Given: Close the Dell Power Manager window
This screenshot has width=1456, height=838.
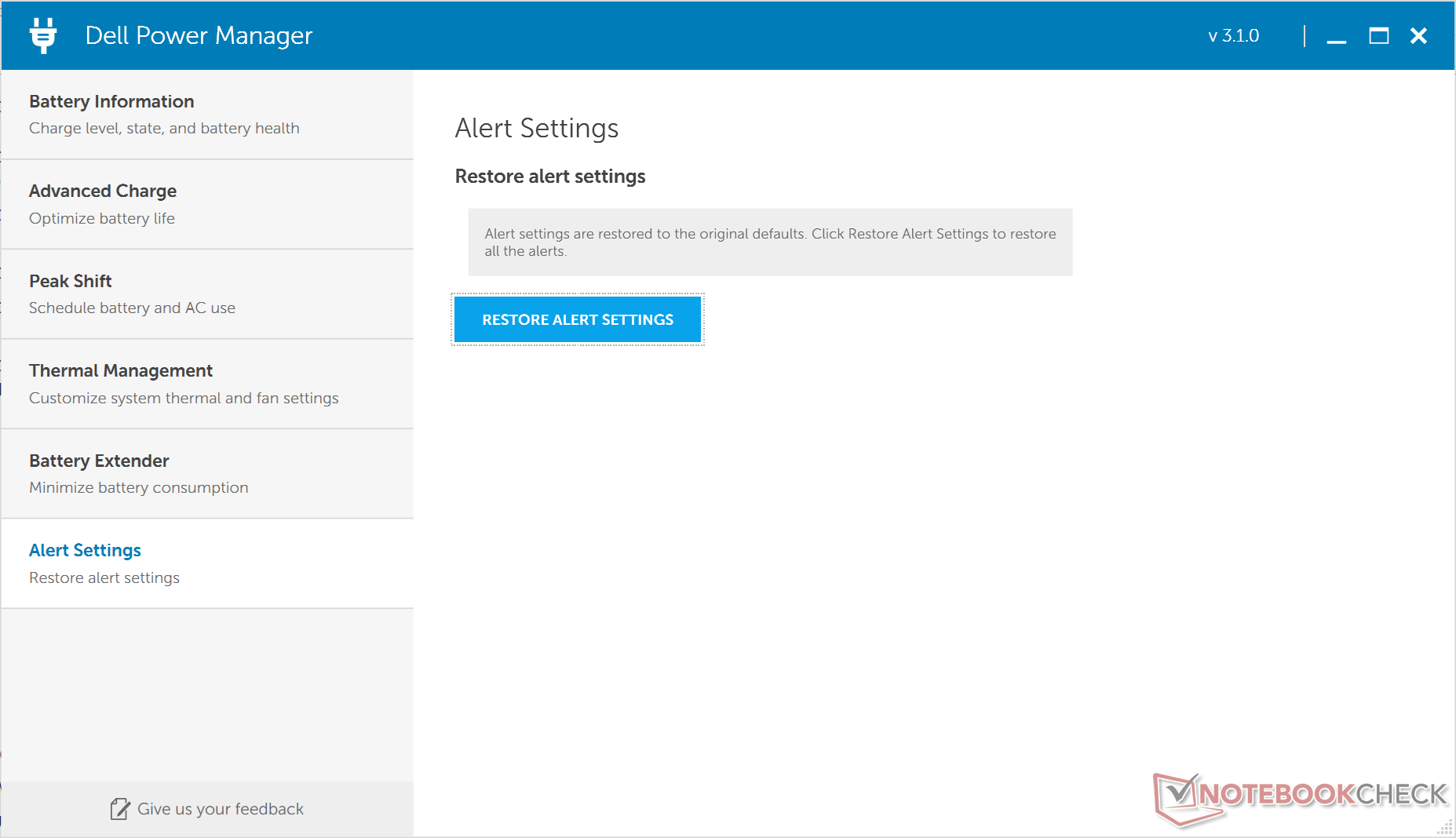Looking at the screenshot, I should 1418,35.
